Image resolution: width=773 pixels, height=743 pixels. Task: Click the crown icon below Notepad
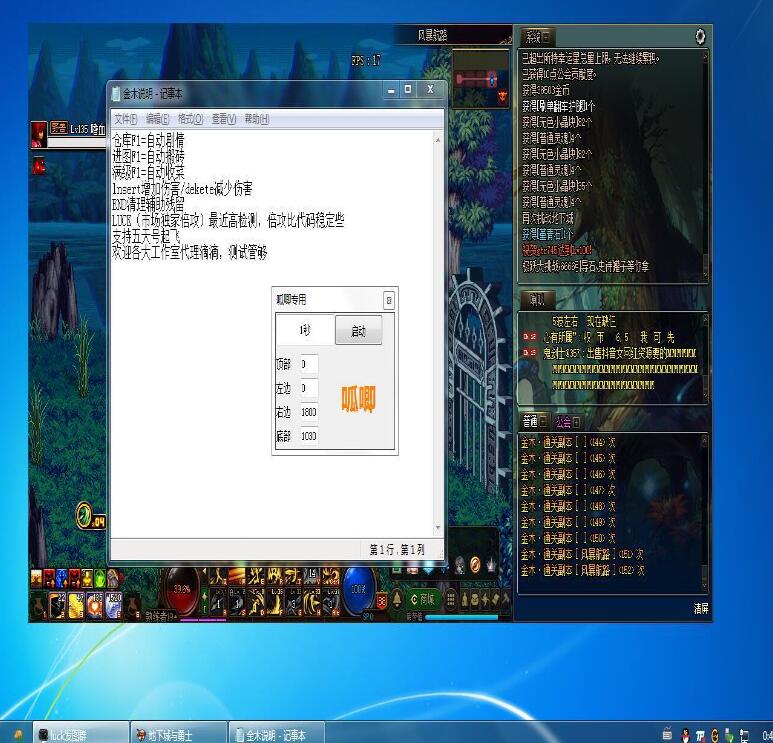point(491,565)
